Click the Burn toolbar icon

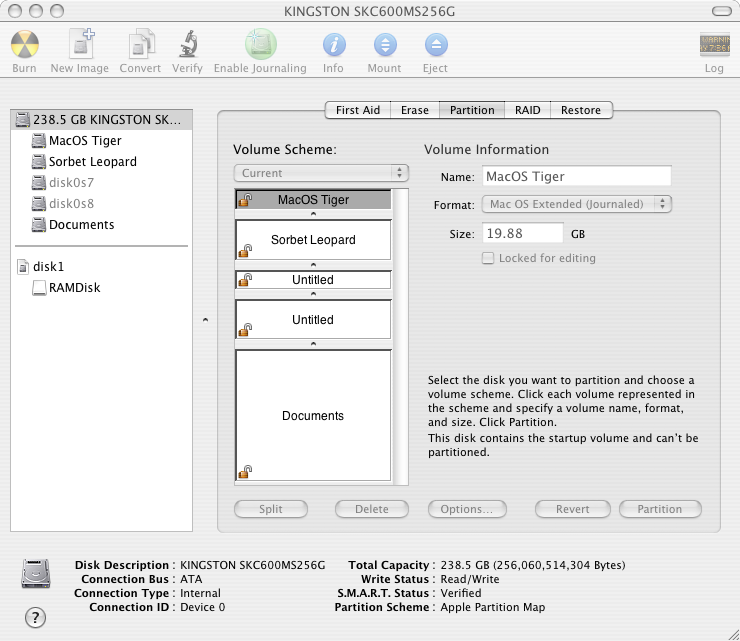point(25,45)
